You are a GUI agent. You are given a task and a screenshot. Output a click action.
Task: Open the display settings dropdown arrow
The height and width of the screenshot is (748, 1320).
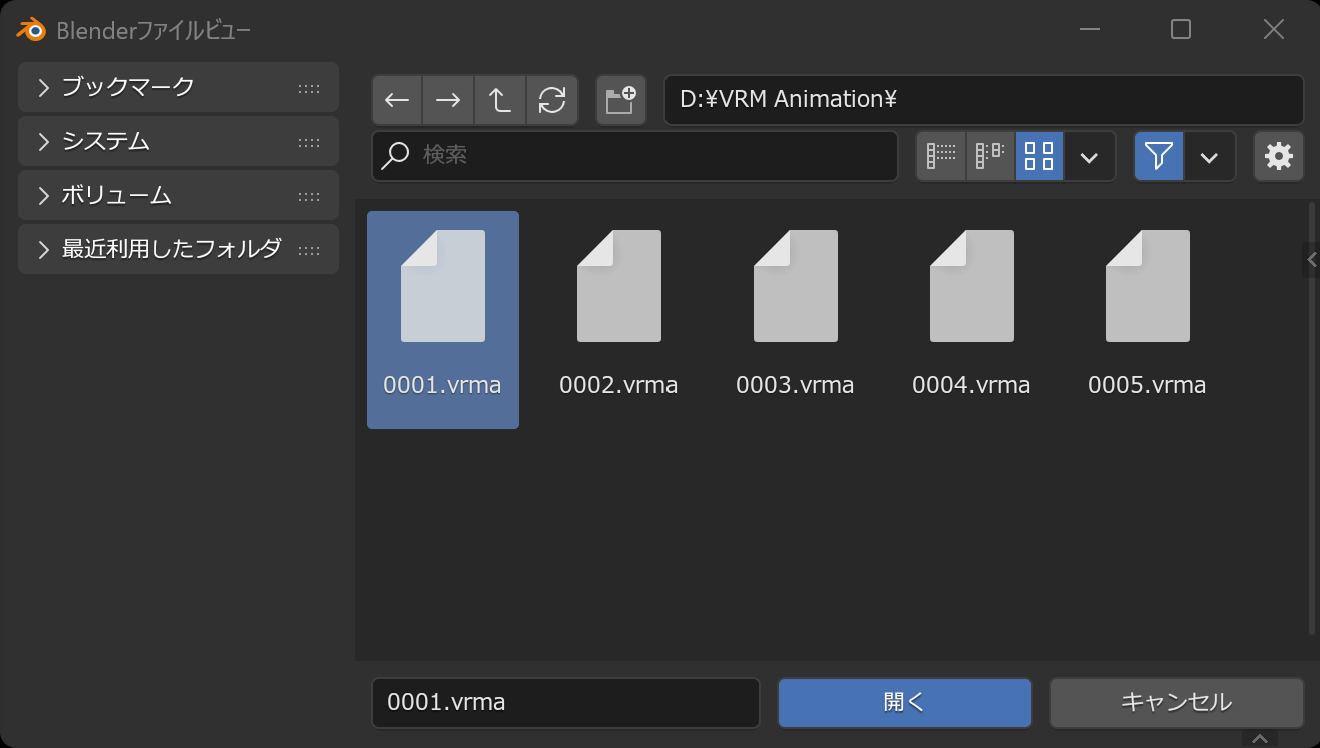pyautogui.click(x=1090, y=157)
